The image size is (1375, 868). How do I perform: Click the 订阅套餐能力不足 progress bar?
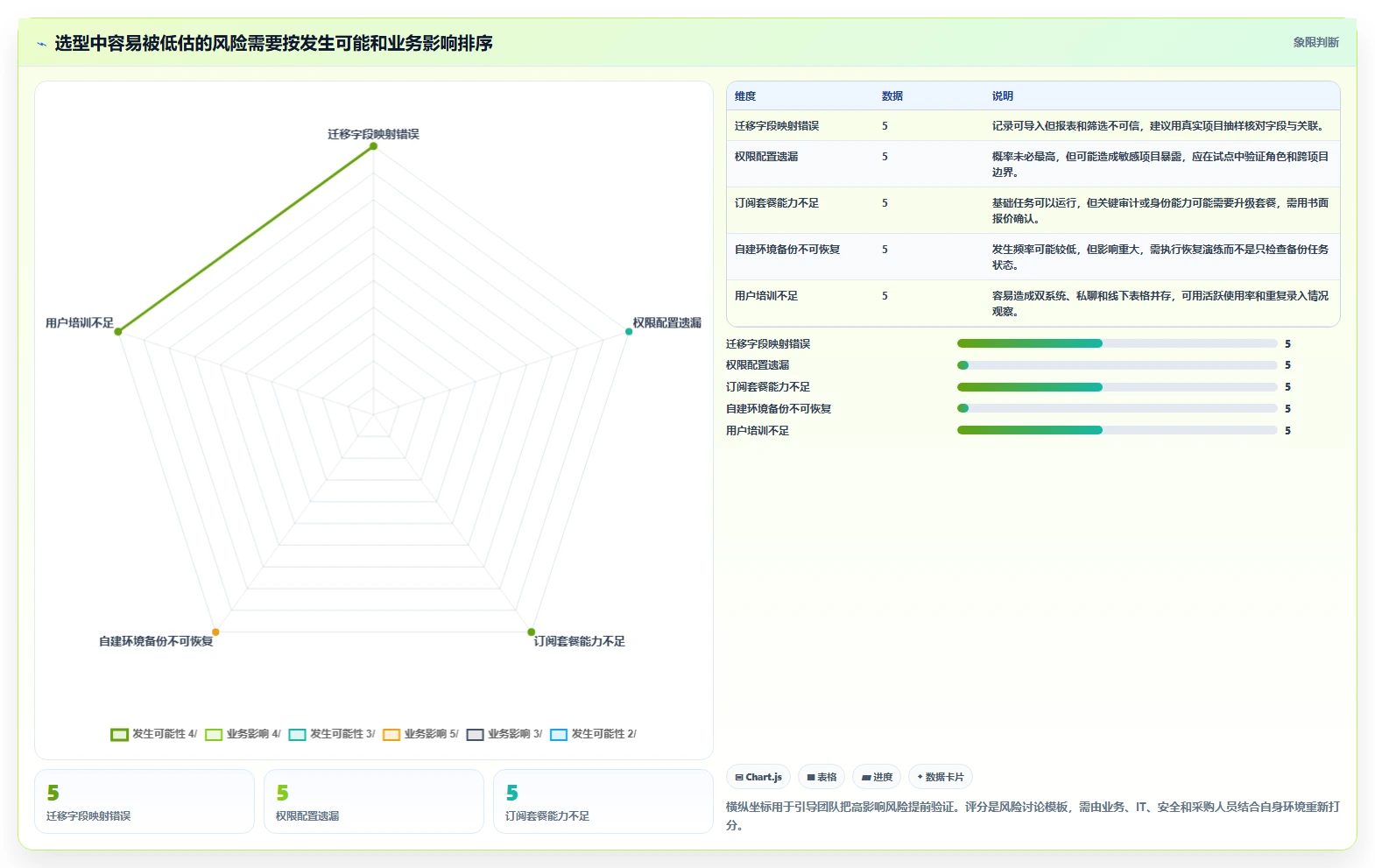point(1118,387)
